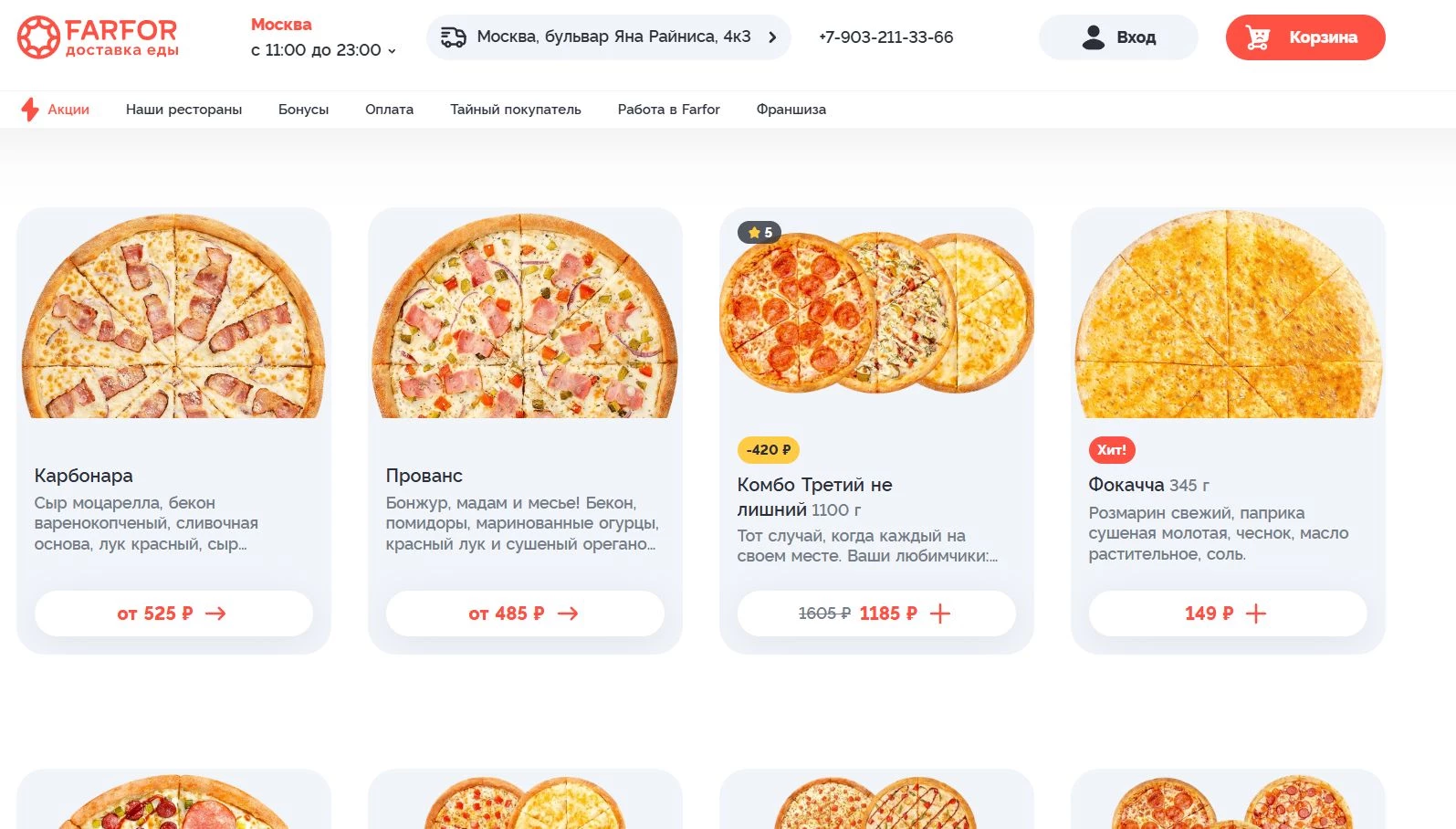Click the delivery truck icon

454,37
